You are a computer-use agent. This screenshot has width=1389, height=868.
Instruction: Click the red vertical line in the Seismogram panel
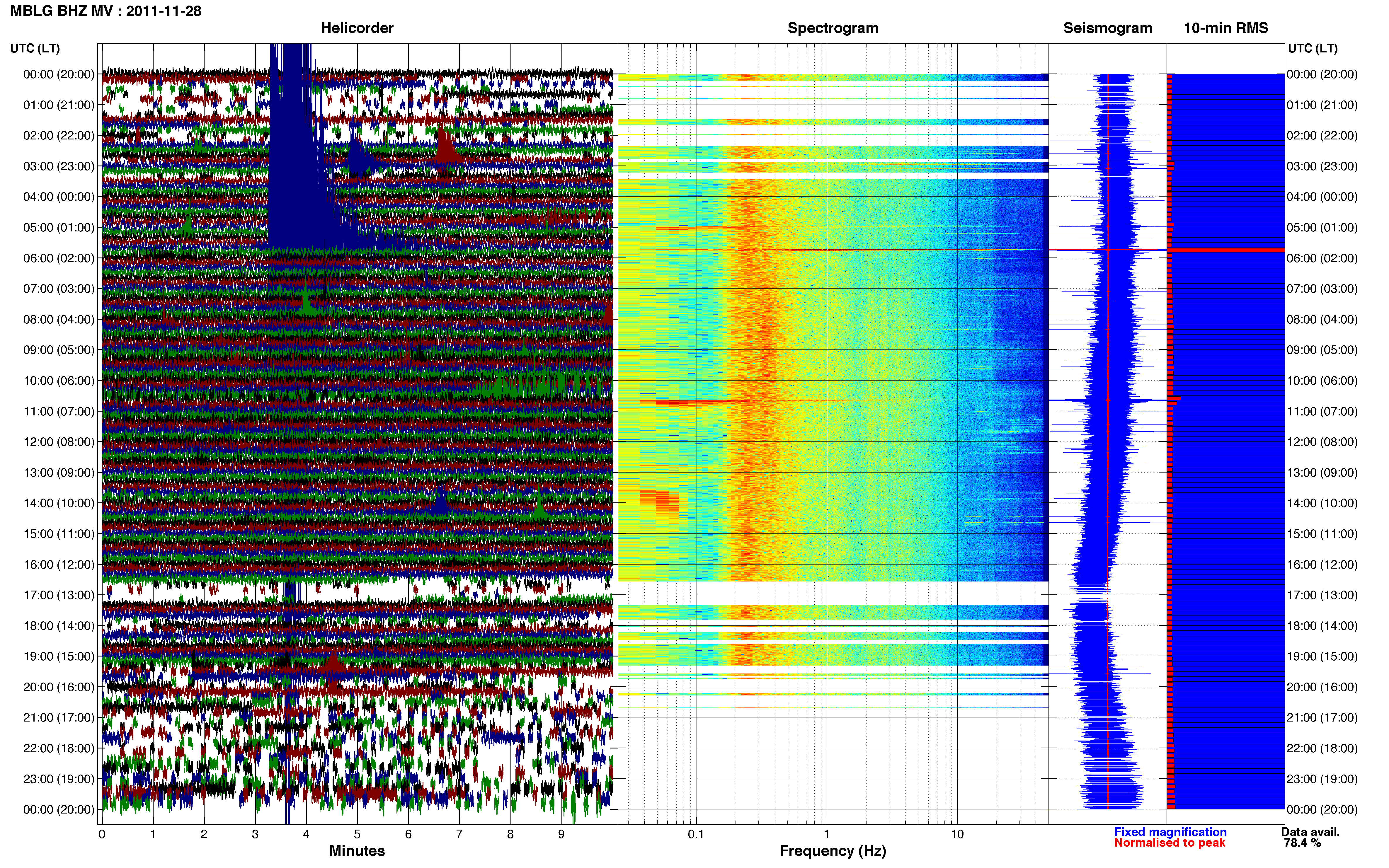click(1108, 441)
